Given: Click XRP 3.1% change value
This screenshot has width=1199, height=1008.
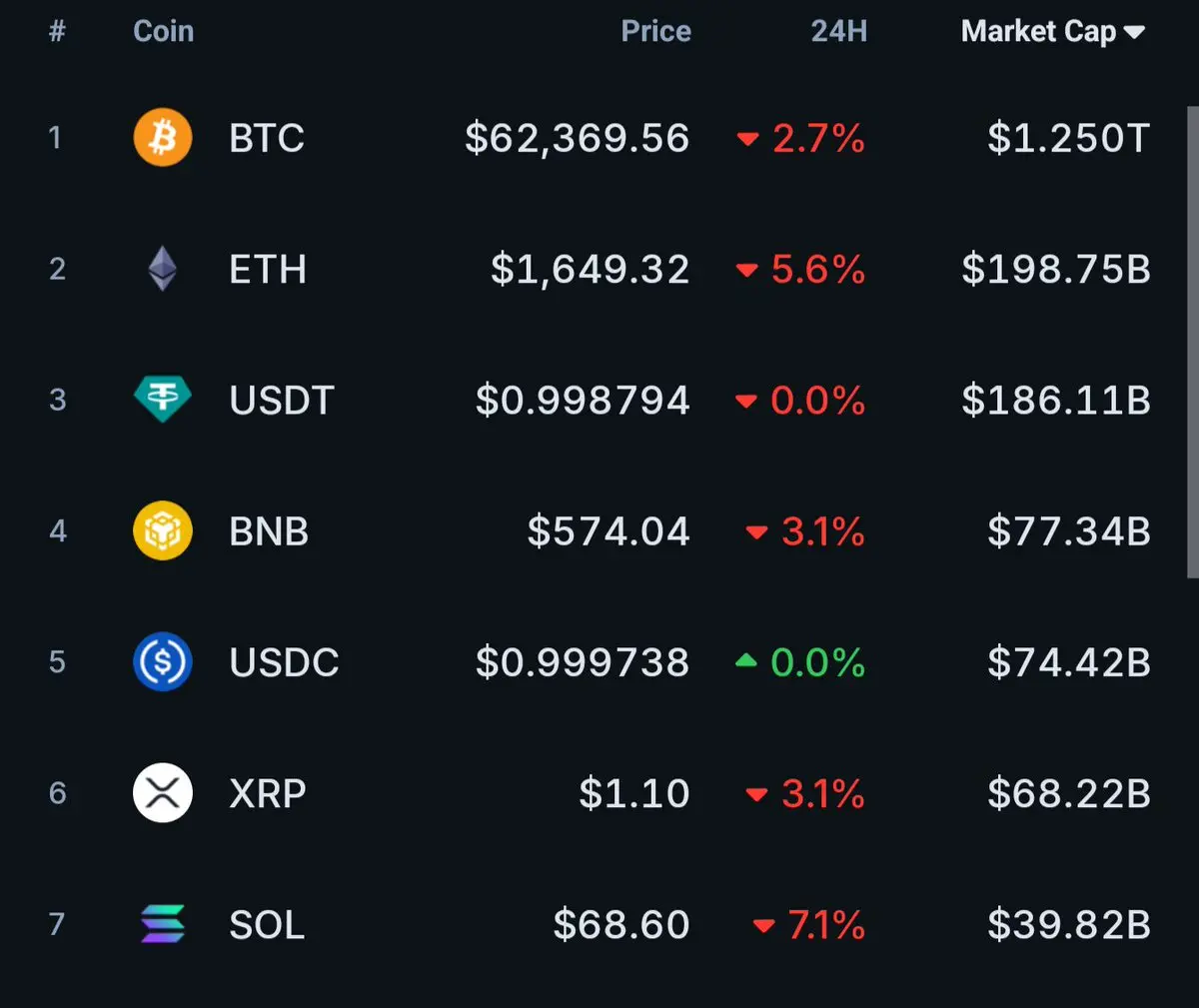Looking at the screenshot, I should tap(822, 794).
